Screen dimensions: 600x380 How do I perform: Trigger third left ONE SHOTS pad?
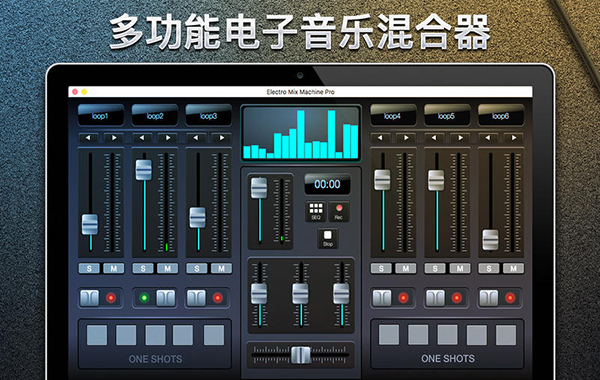click(x=155, y=335)
